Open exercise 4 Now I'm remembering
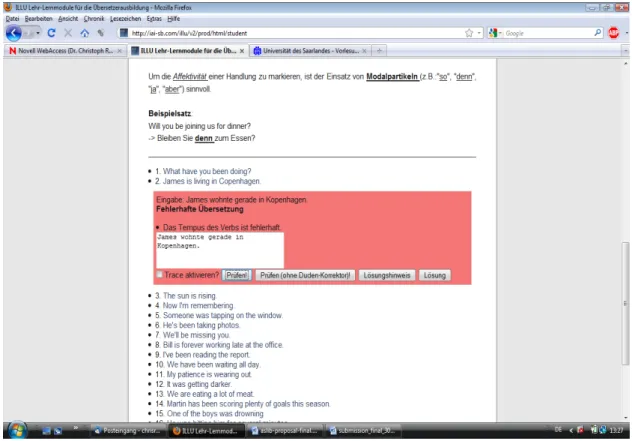The width and height of the screenshot is (632, 441). tap(198, 306)
